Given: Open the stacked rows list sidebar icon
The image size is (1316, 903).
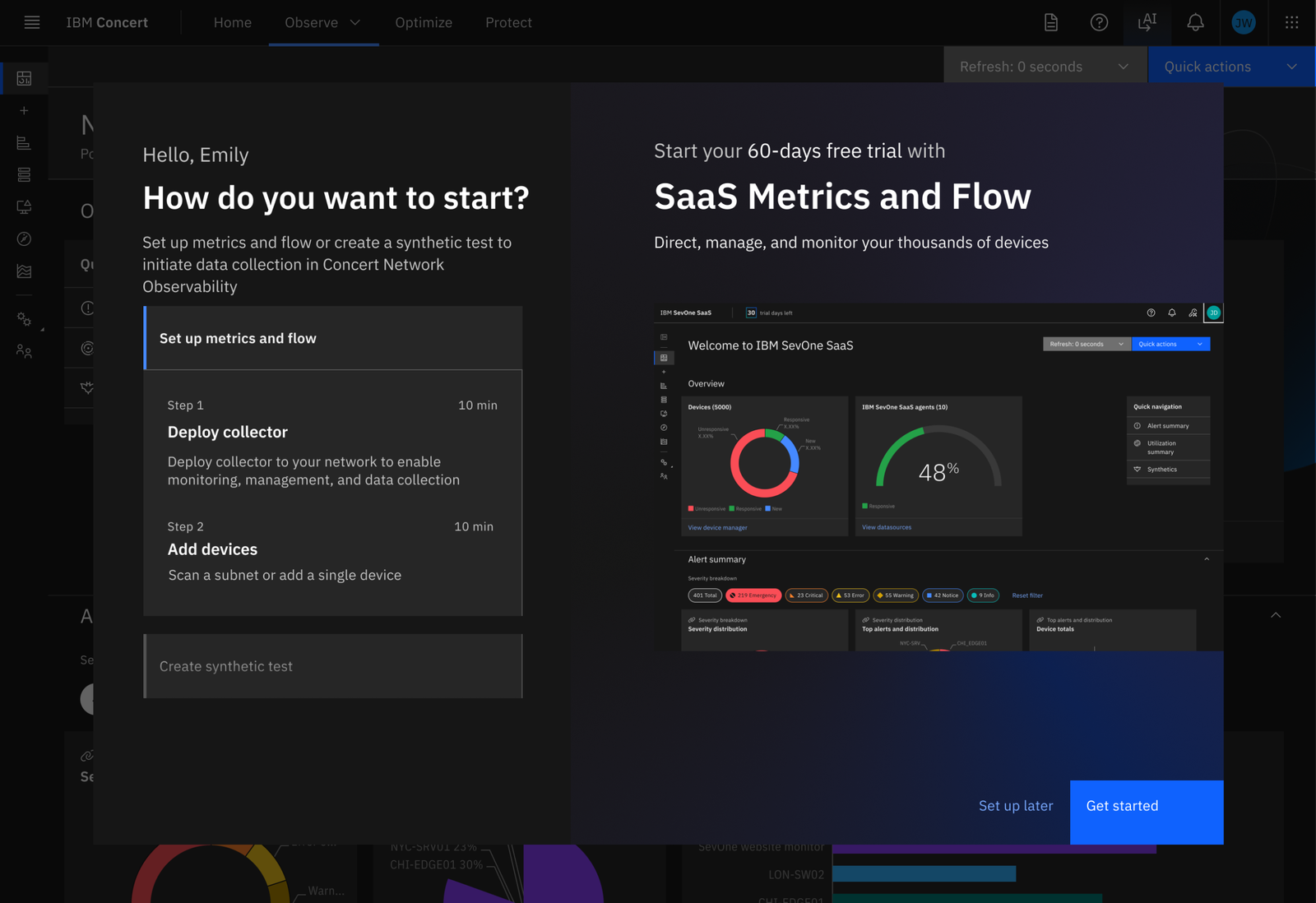Looking at the screenshot, I should [x=24, y=174].
